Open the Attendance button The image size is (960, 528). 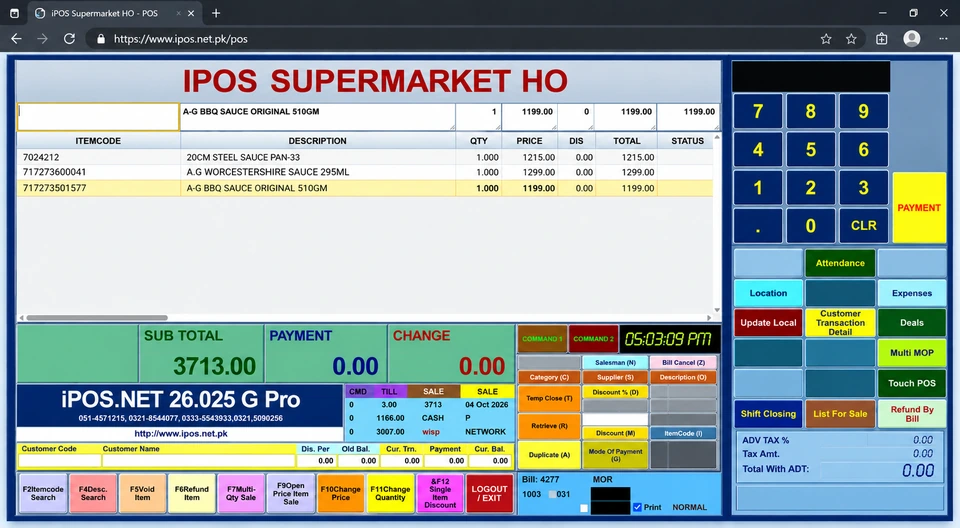coord(840,263)
